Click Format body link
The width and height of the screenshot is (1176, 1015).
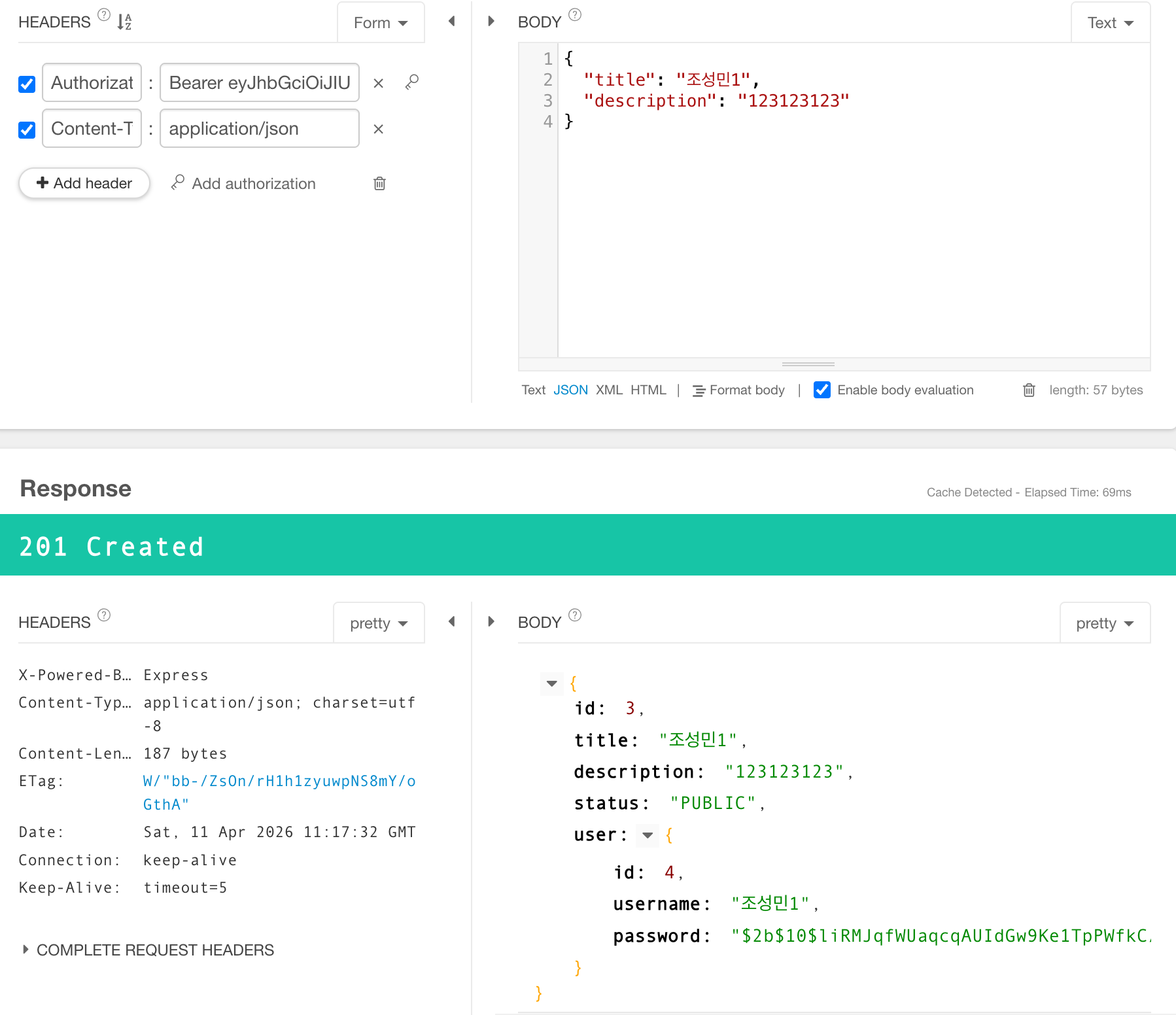[x=739, y=390]
